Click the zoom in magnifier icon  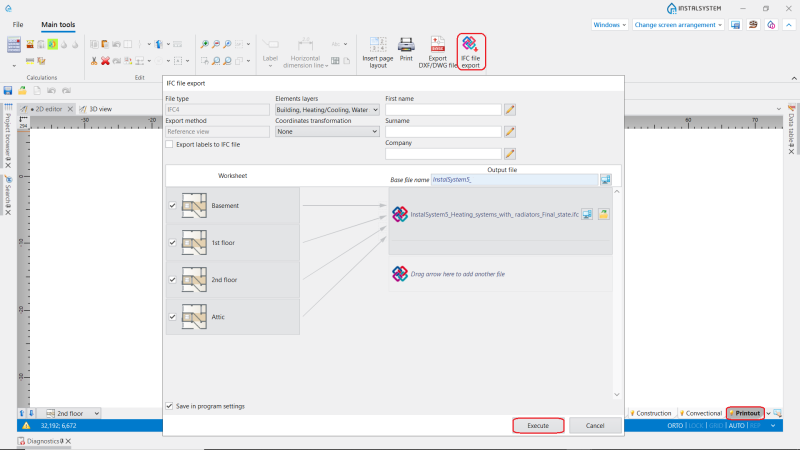(205, 44)
